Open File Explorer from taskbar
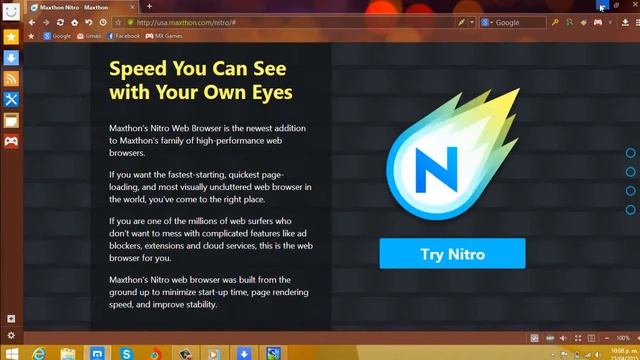Screen dimensions: 640x360 click(68, 353)
